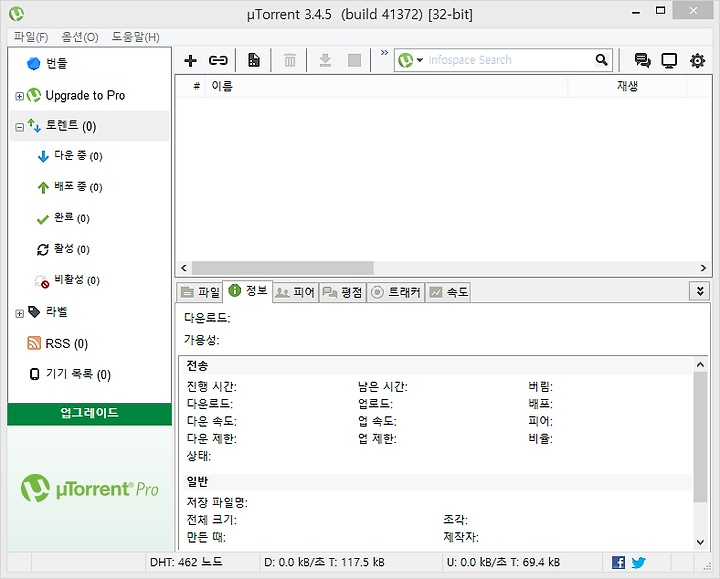Image resolution: width=720 pixels, height=579 pixels.
Task: Open the search provider dropdown arrow
Action: point(420,60)
